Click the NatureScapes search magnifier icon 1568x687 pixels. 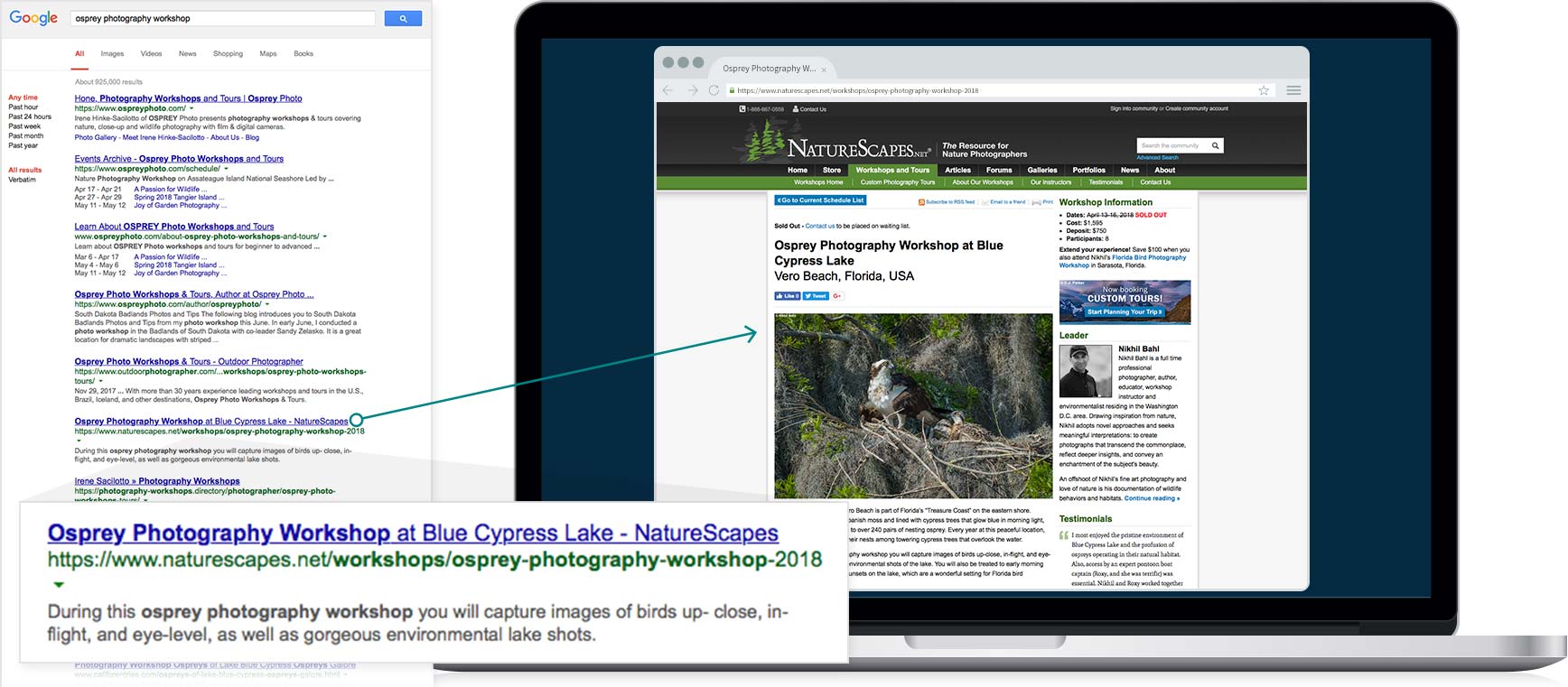coord(1215,145)
